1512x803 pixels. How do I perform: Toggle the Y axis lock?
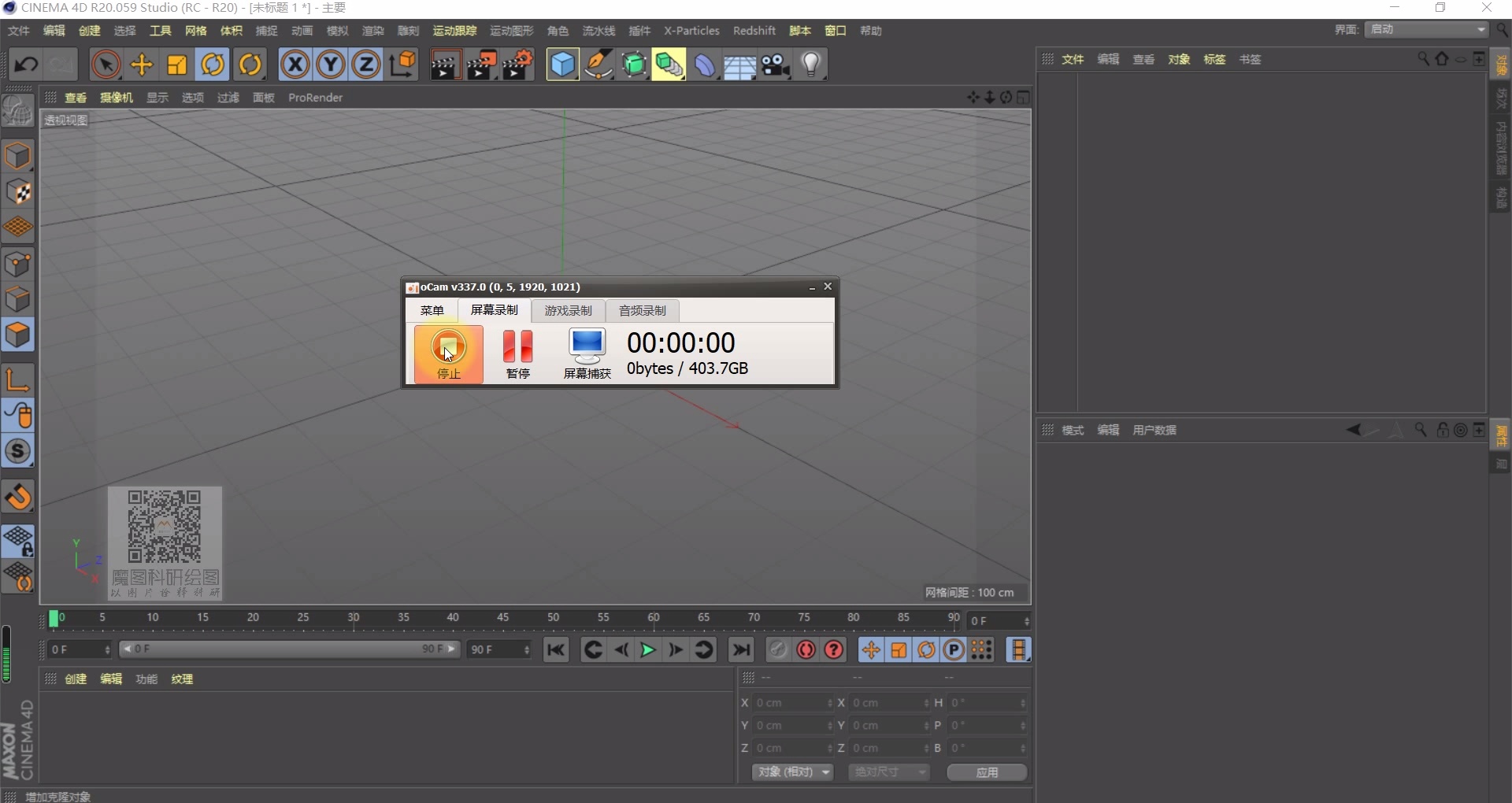pyautogui.click(x=331, y=65)
